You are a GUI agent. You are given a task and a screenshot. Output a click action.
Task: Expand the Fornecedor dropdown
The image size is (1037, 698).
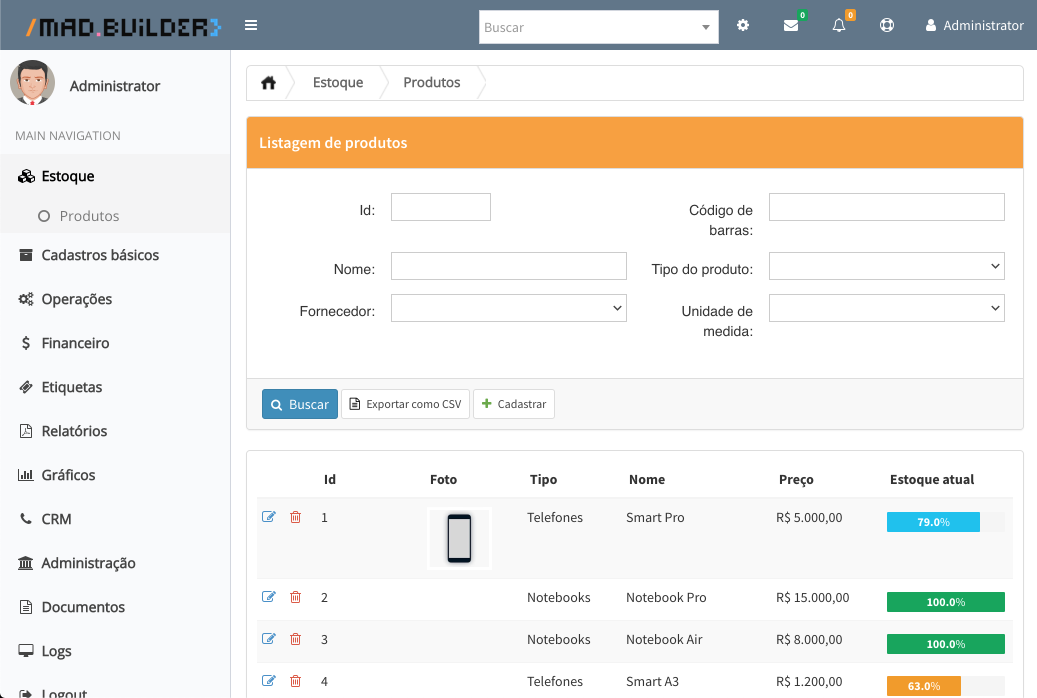pyautogui.click(x=509, y=308)
